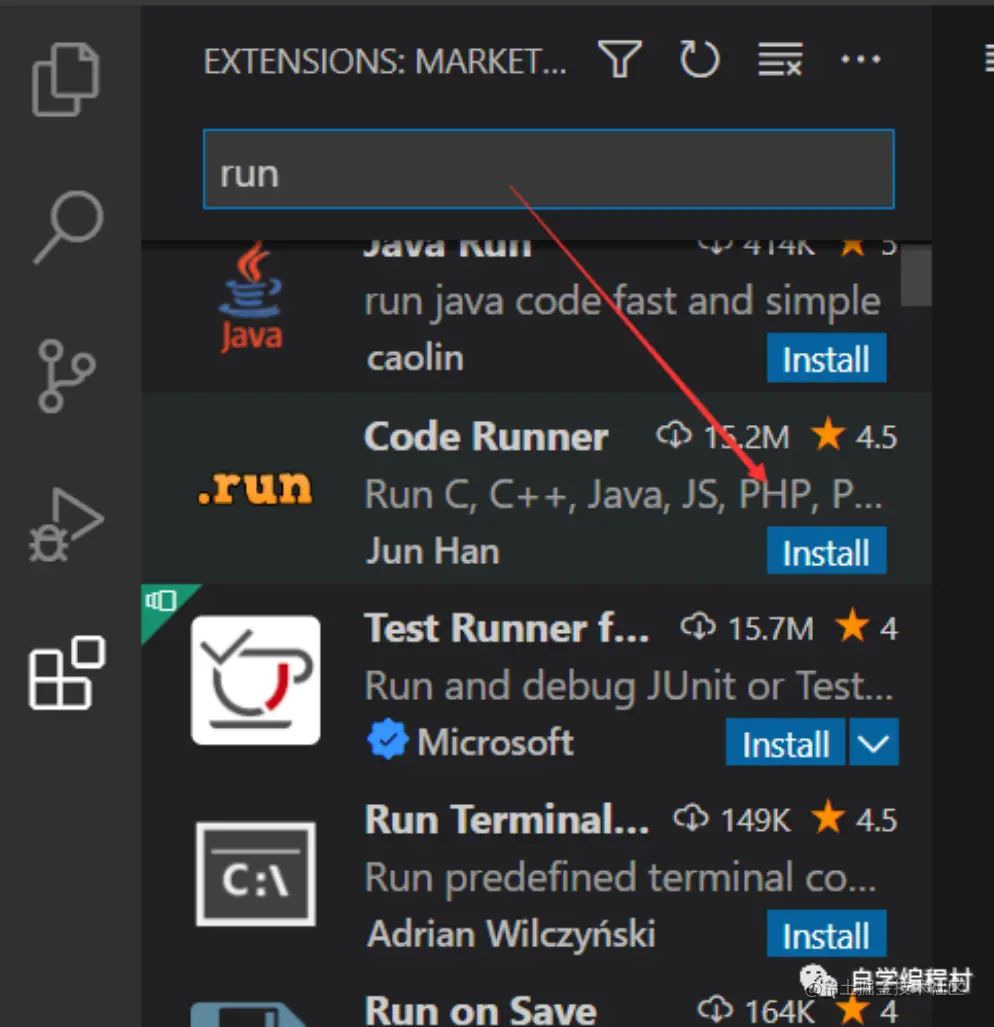Click the Run Terminal C:\ logo
The width and height of the screenshot is (994, 1027).
[x=255, y=873]
